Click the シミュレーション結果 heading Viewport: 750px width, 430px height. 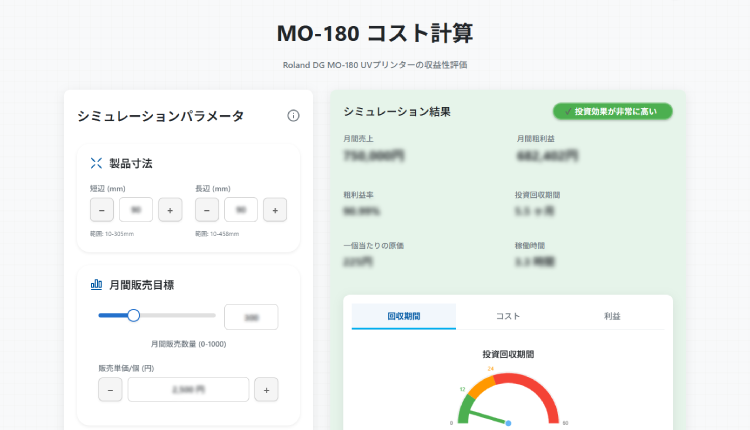pos(397,111)
